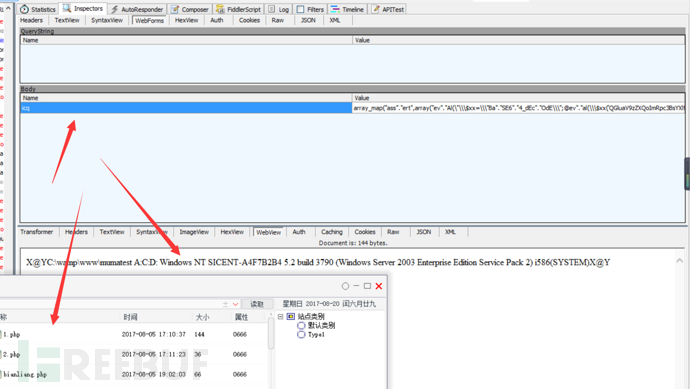Open response ImageView tab

(194, 232)
